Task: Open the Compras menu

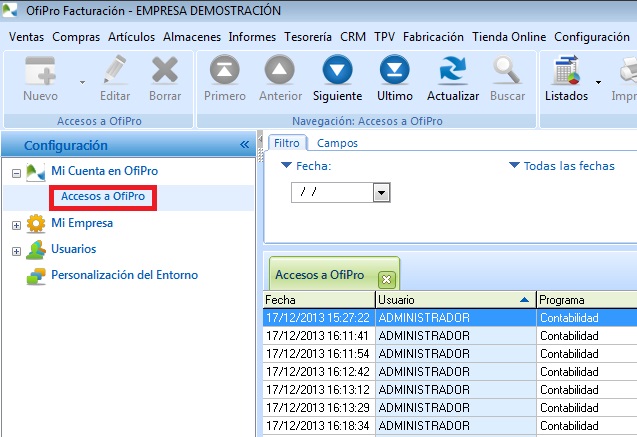Action: (76, 37)
